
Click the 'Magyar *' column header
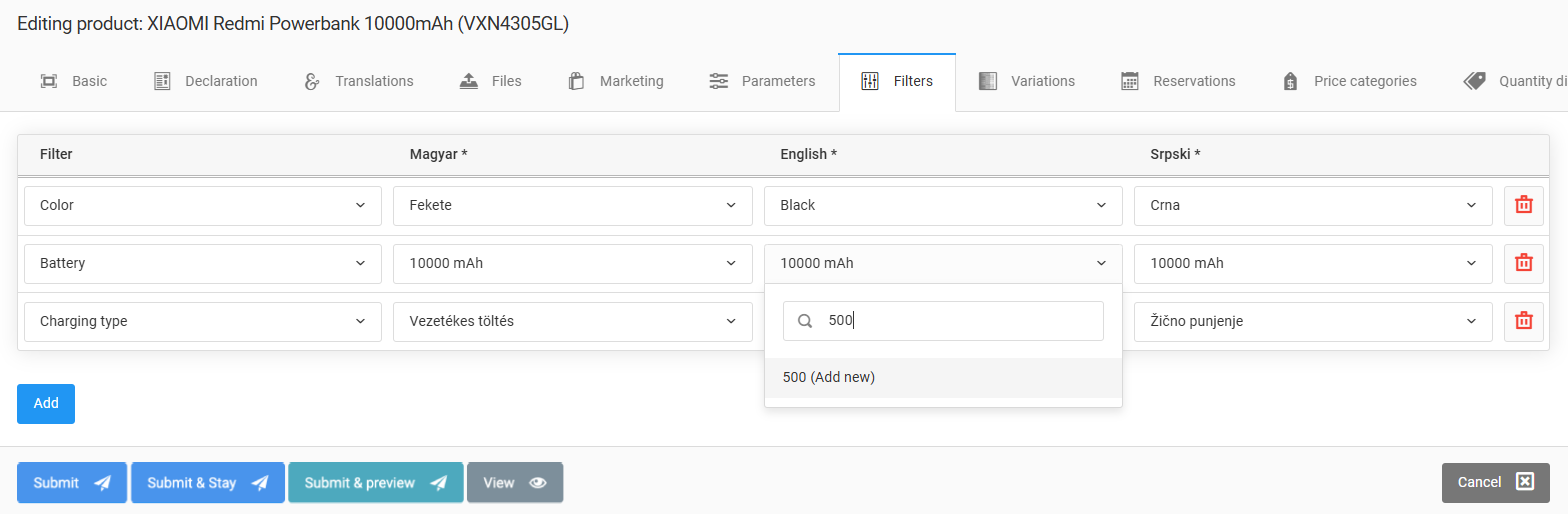(439, 154)
